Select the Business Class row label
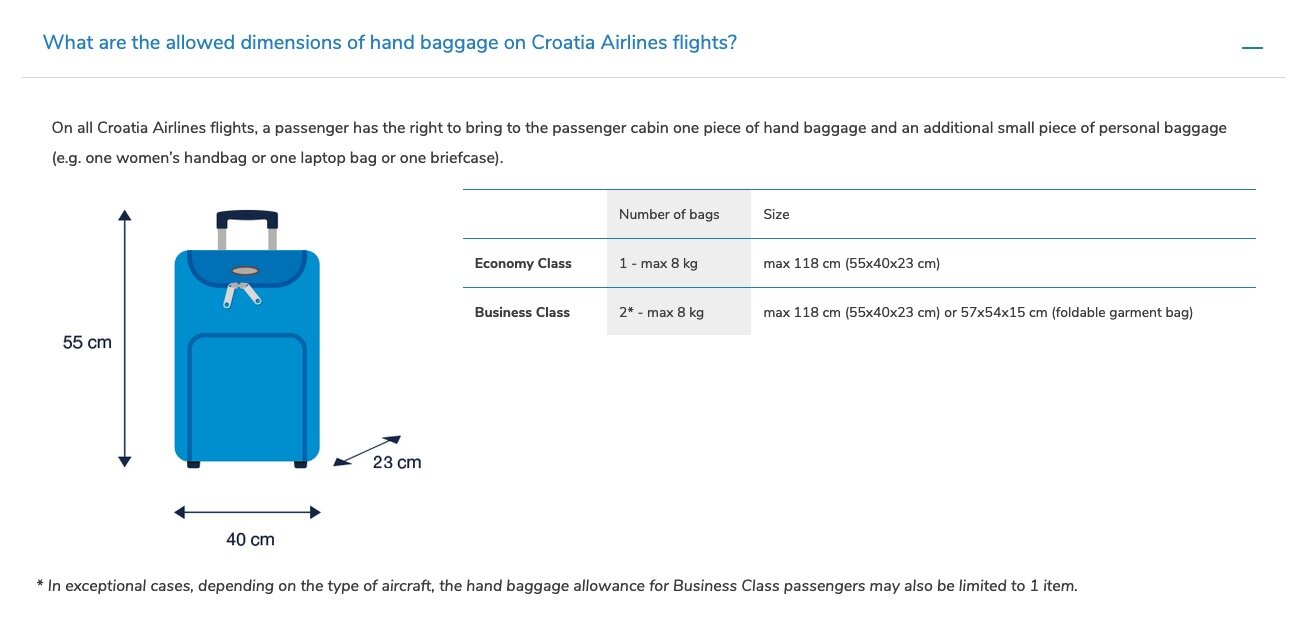This screenshot has height=640, width=1309. click(x=522, y=312)
